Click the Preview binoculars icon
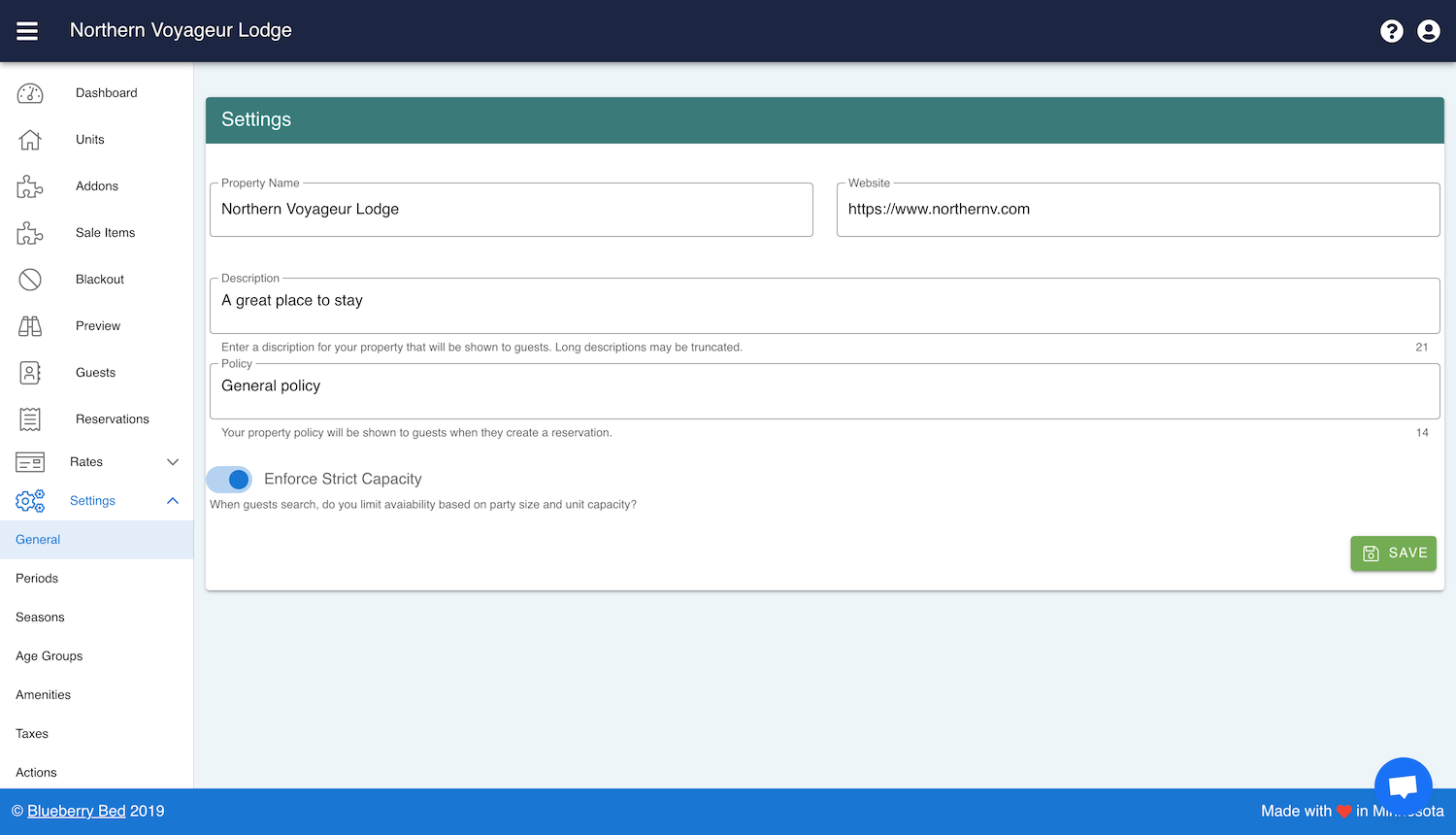The image size is (1456, 835). click(x=30, y=326)
